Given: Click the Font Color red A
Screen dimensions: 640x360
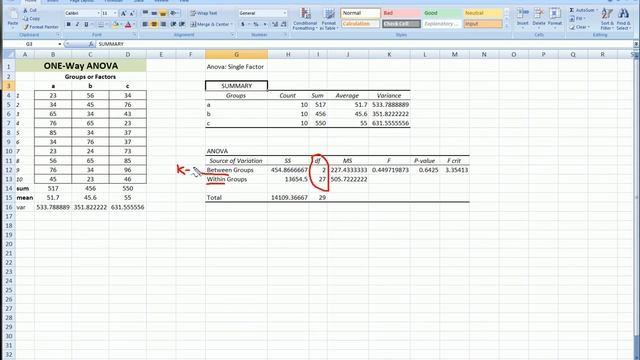Looking at the screenshot, I should tap(128, 24).
